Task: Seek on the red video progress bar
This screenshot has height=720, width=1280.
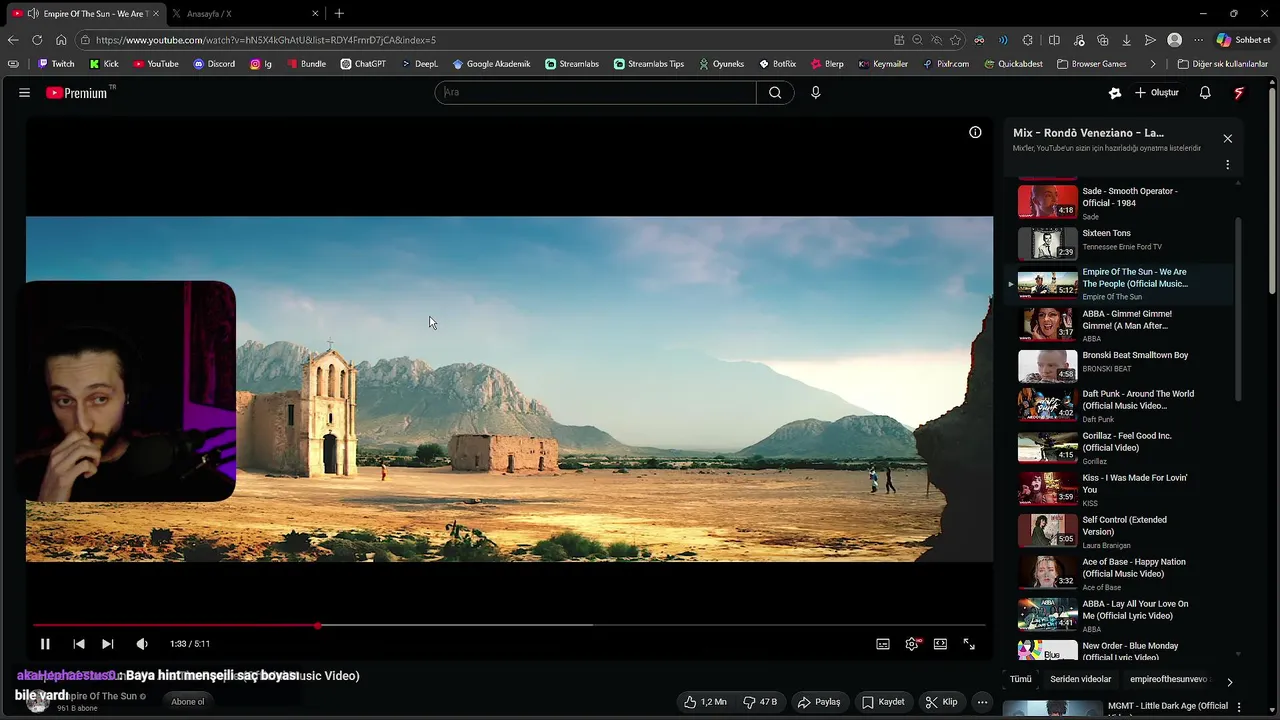Action: 509,626
